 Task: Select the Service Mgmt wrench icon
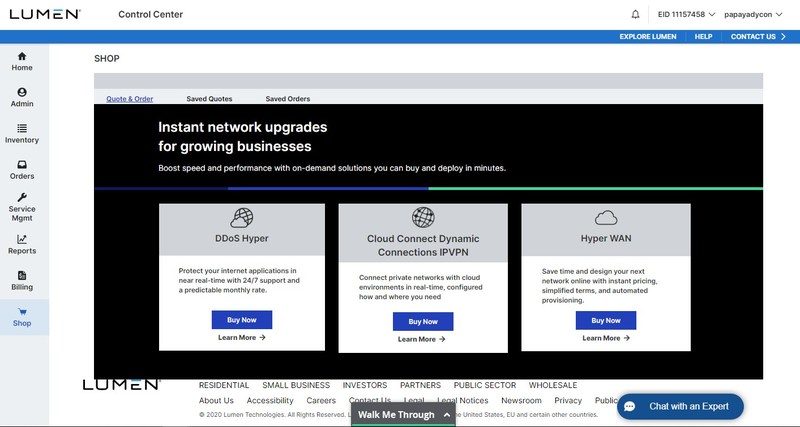pos(22,197)
